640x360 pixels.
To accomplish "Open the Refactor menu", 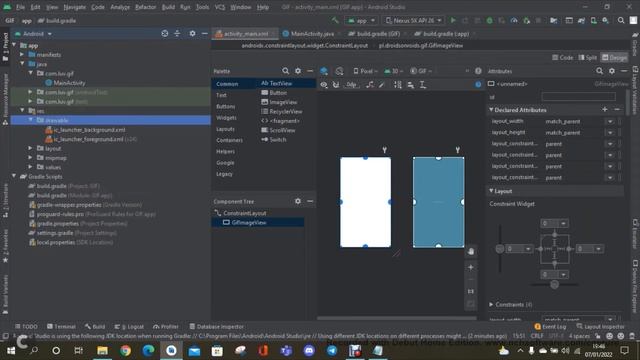I will [146, 7].
